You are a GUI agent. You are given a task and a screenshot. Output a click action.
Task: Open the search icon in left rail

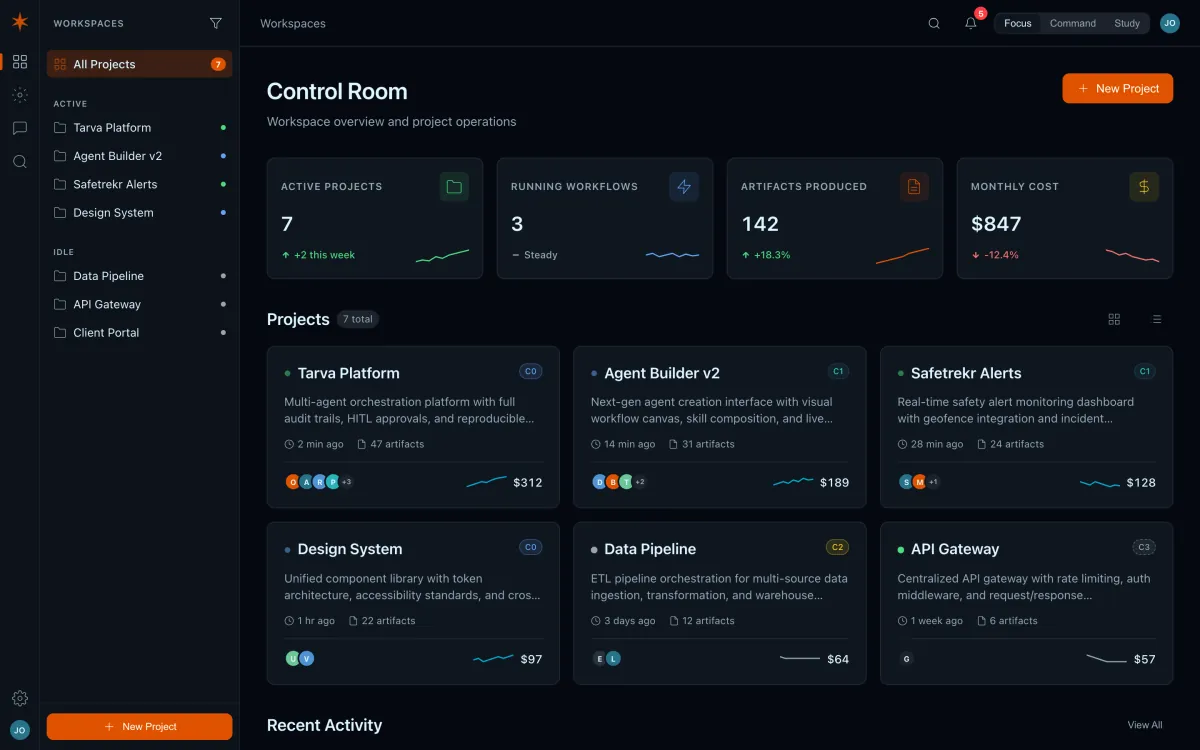point(19,161)
